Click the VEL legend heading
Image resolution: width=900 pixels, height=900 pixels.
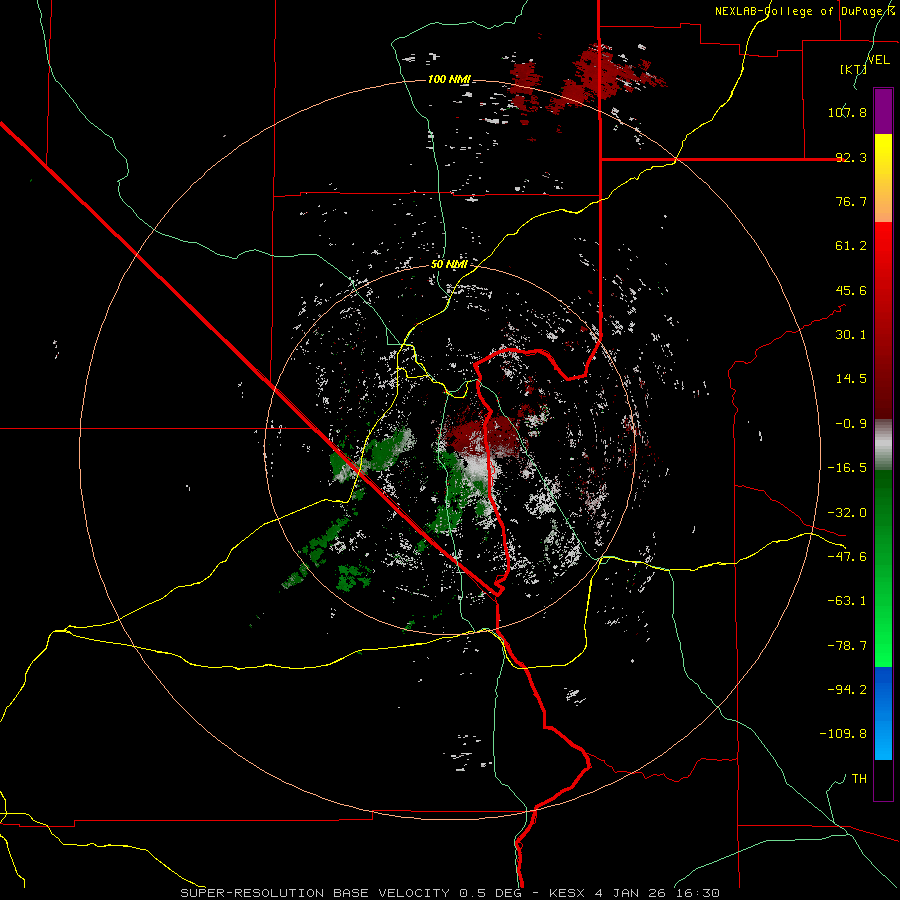point(878,60)
